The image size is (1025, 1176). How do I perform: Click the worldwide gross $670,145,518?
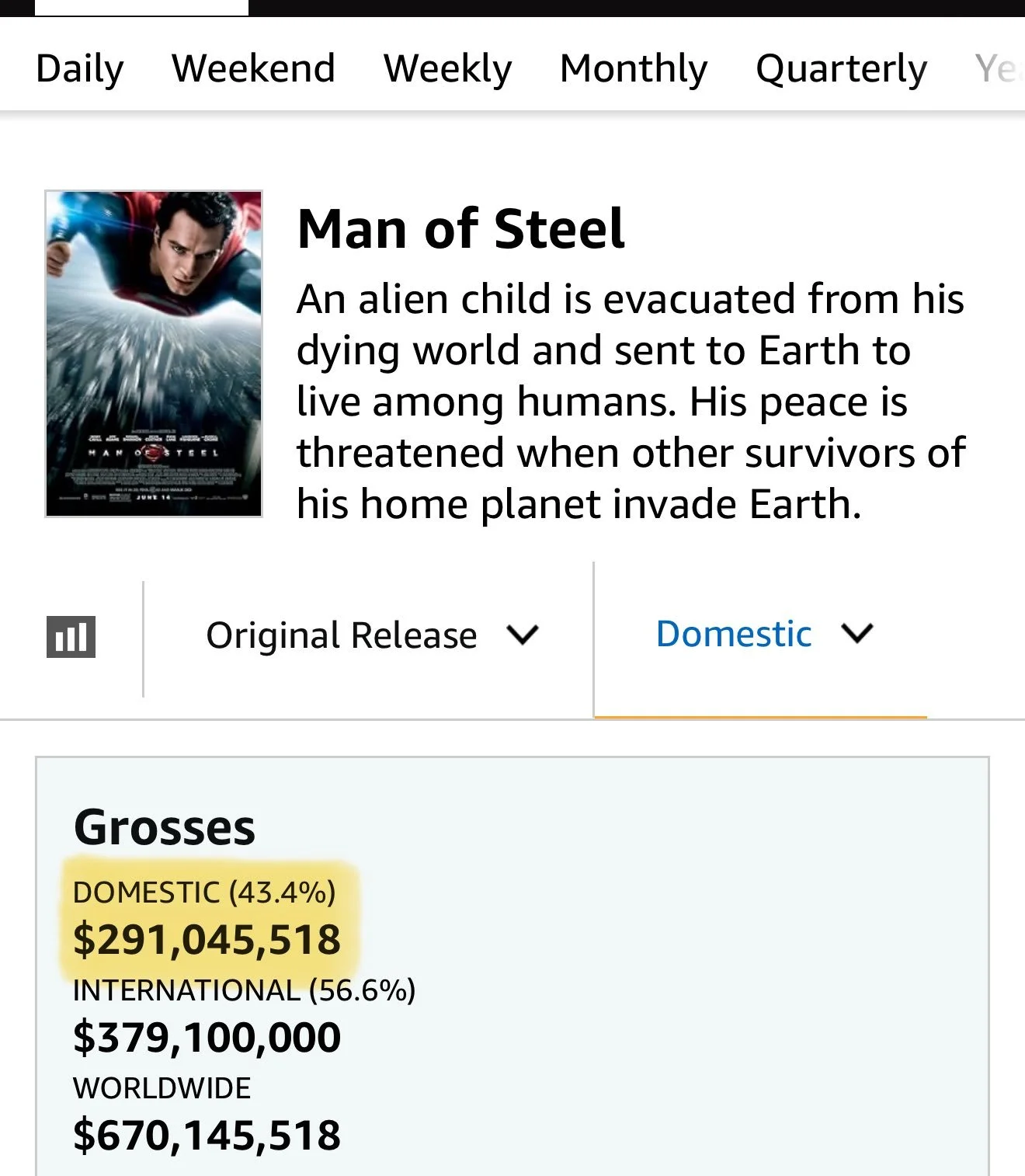[207, 1136]
